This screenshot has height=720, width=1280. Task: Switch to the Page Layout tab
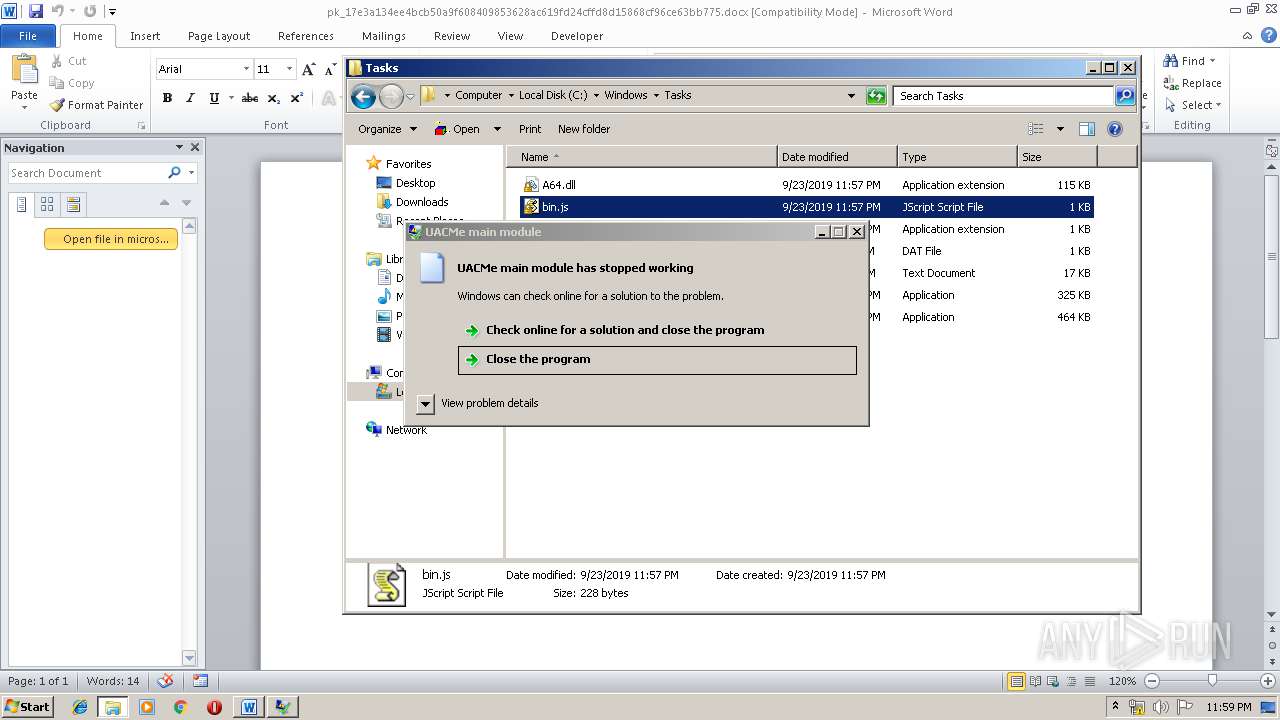(219, 36)
